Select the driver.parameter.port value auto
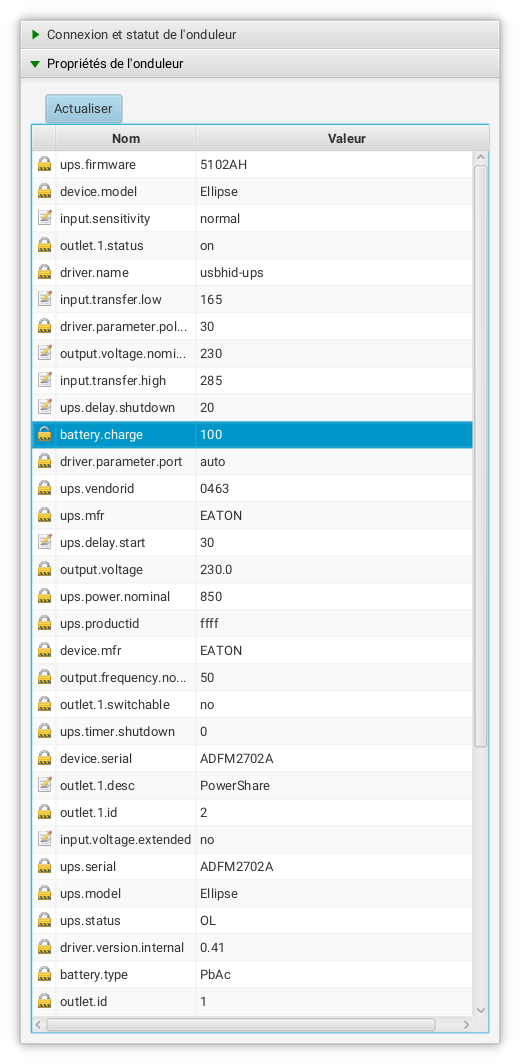Screen dimensions: 520x1064 point(212,461)
